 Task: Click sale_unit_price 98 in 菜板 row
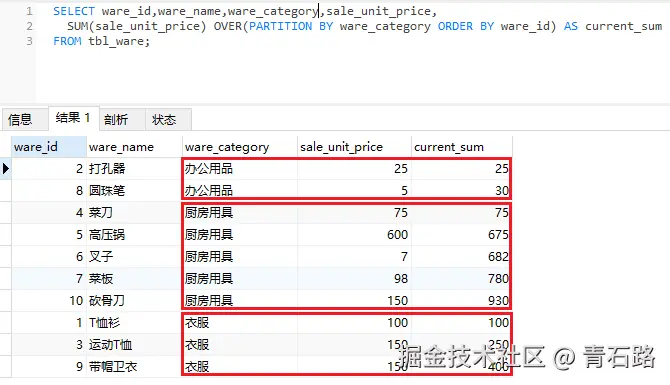[401, 279]
